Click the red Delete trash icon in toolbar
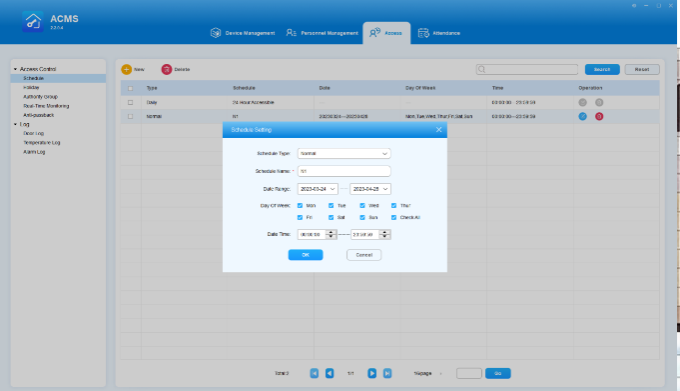The image size is (680, 391). coord(167,69)
